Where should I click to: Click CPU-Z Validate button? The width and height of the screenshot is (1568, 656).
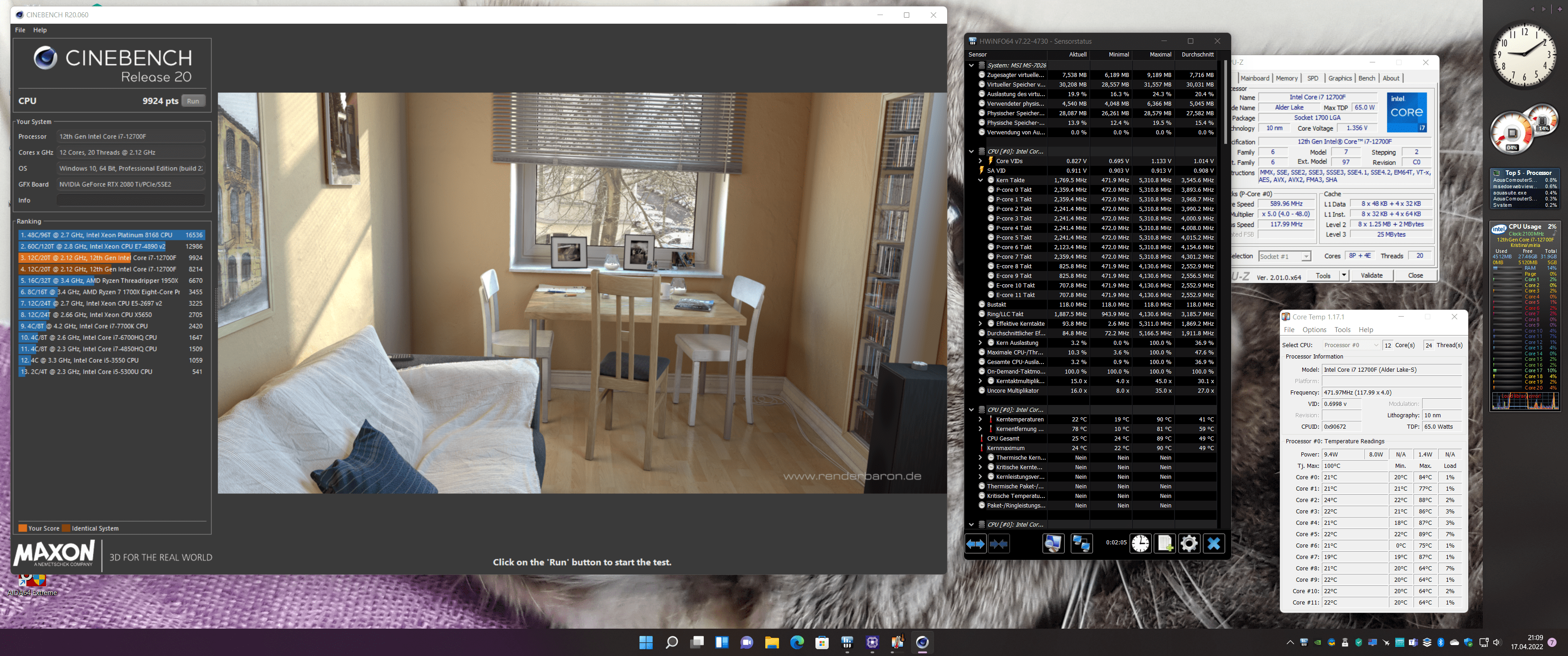(x=1372, y=276)
